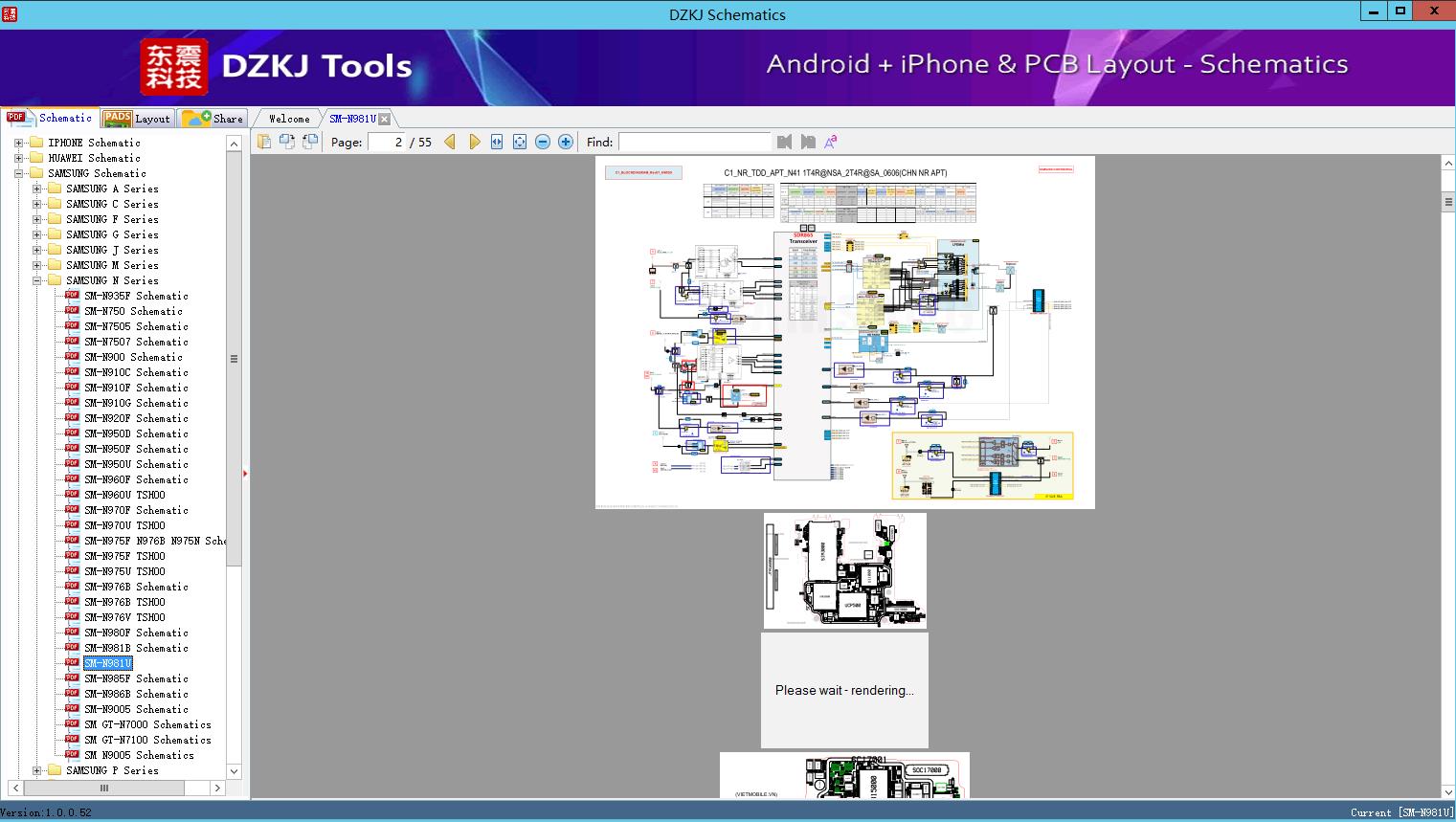Expand SAMSUNG C Series folder
This screenshot has height=822, width=1456.
36,204
